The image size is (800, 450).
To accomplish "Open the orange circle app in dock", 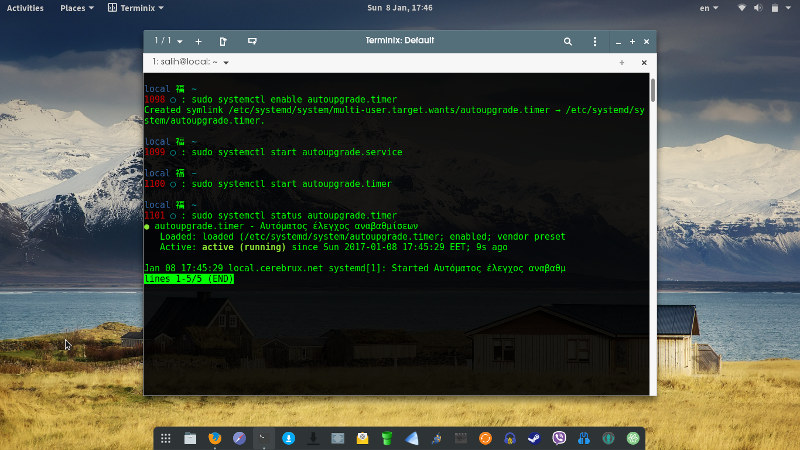I will pos(485,438).
